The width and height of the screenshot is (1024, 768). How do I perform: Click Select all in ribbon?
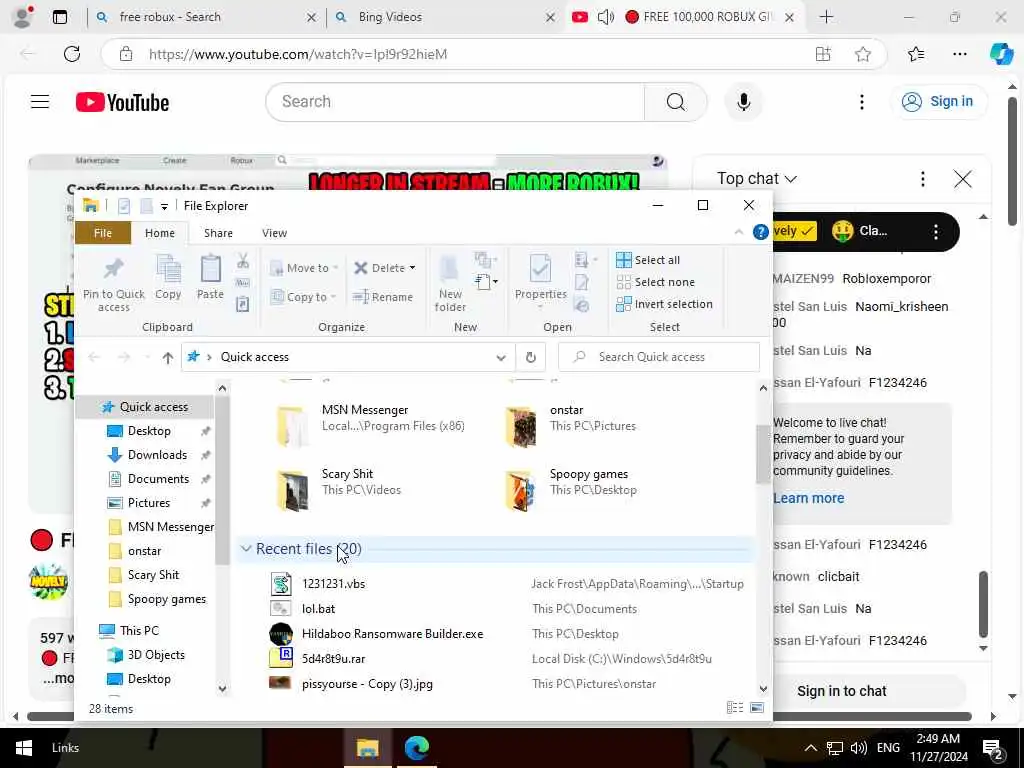tap(648, 260)
